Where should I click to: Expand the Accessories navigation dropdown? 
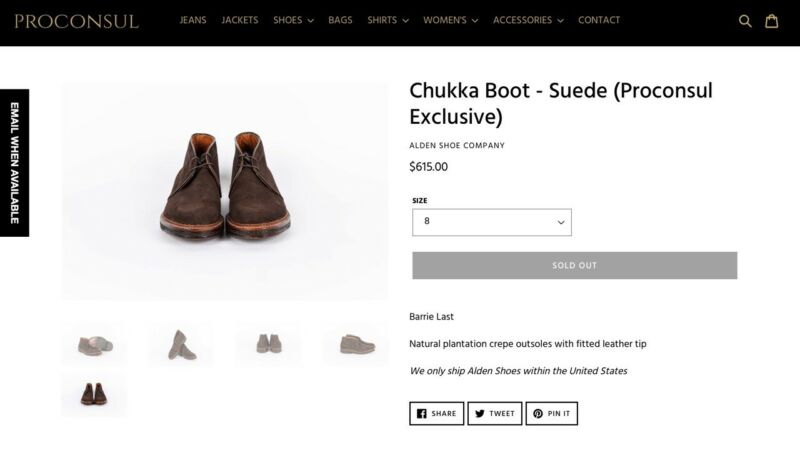click(x=528, y=20)
